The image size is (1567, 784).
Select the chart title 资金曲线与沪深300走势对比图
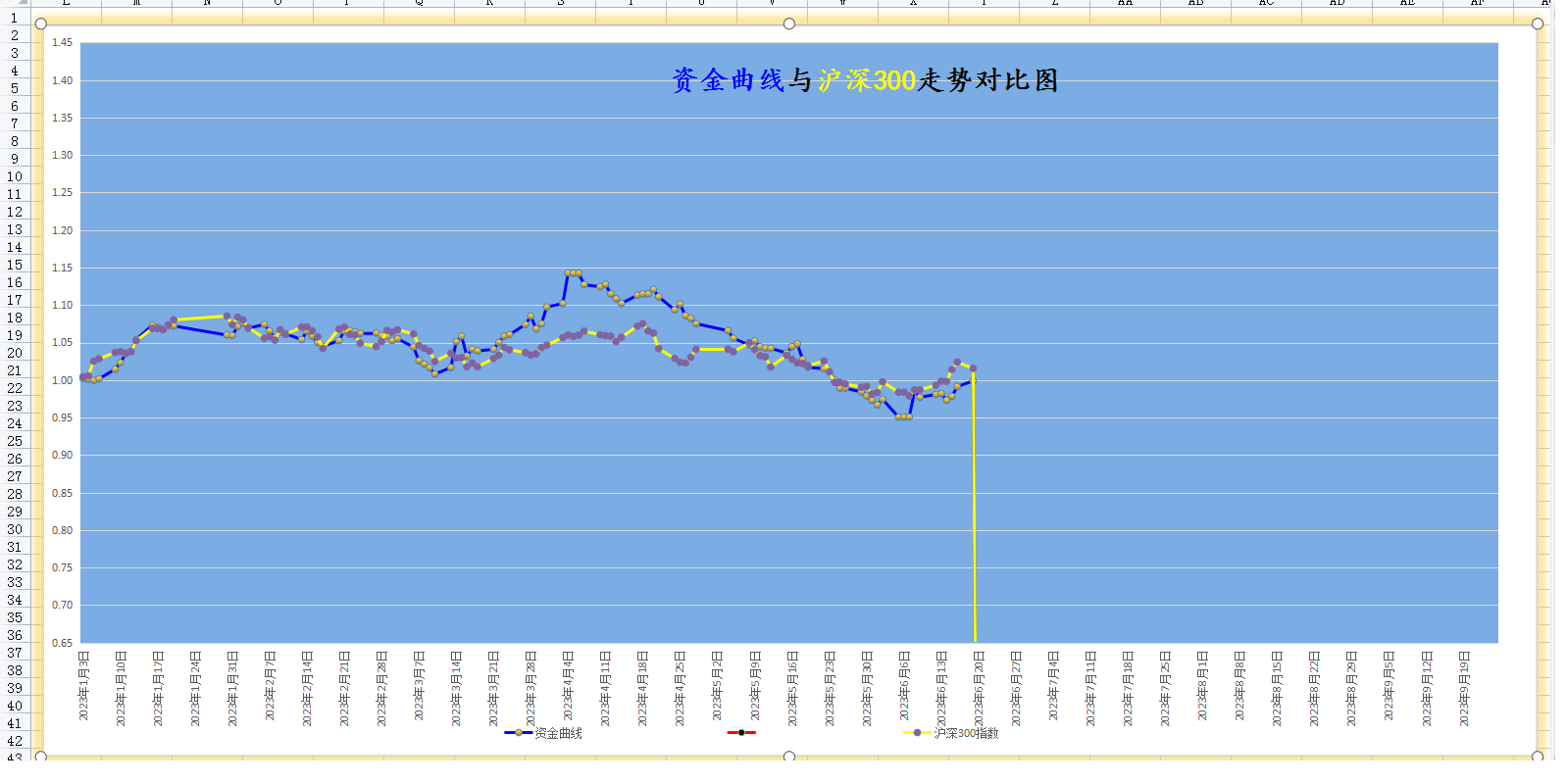[865, 80]
